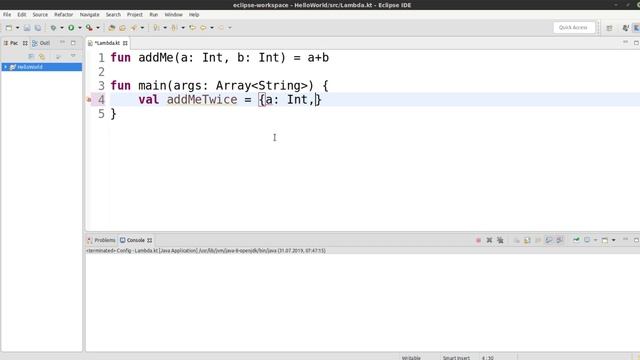Click the Open Type toolbar icon
This screenshot has height=360, width=640.
pyautogui.click(x=111, y=28)
